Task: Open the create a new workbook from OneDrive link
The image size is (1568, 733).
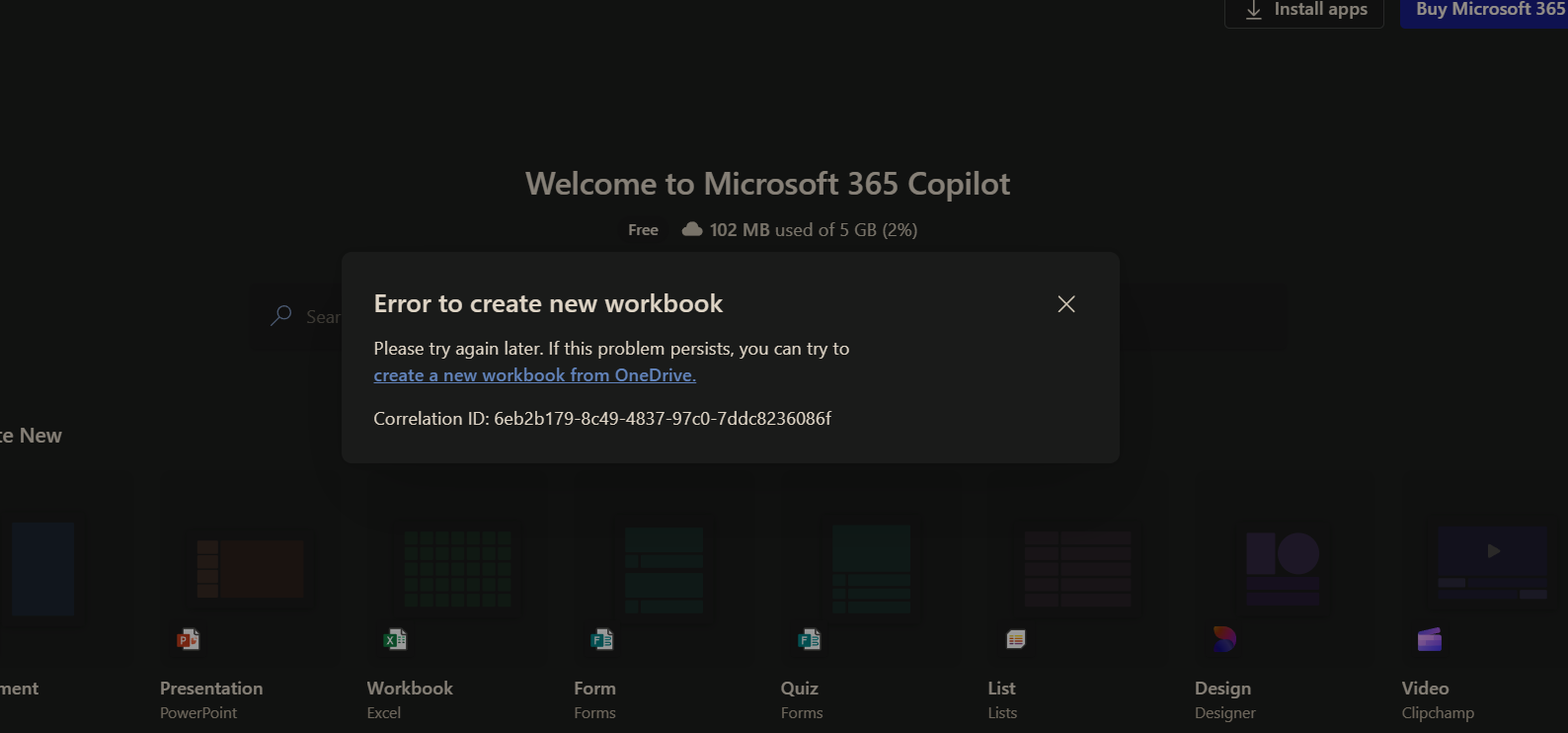Action: point(534,375)
